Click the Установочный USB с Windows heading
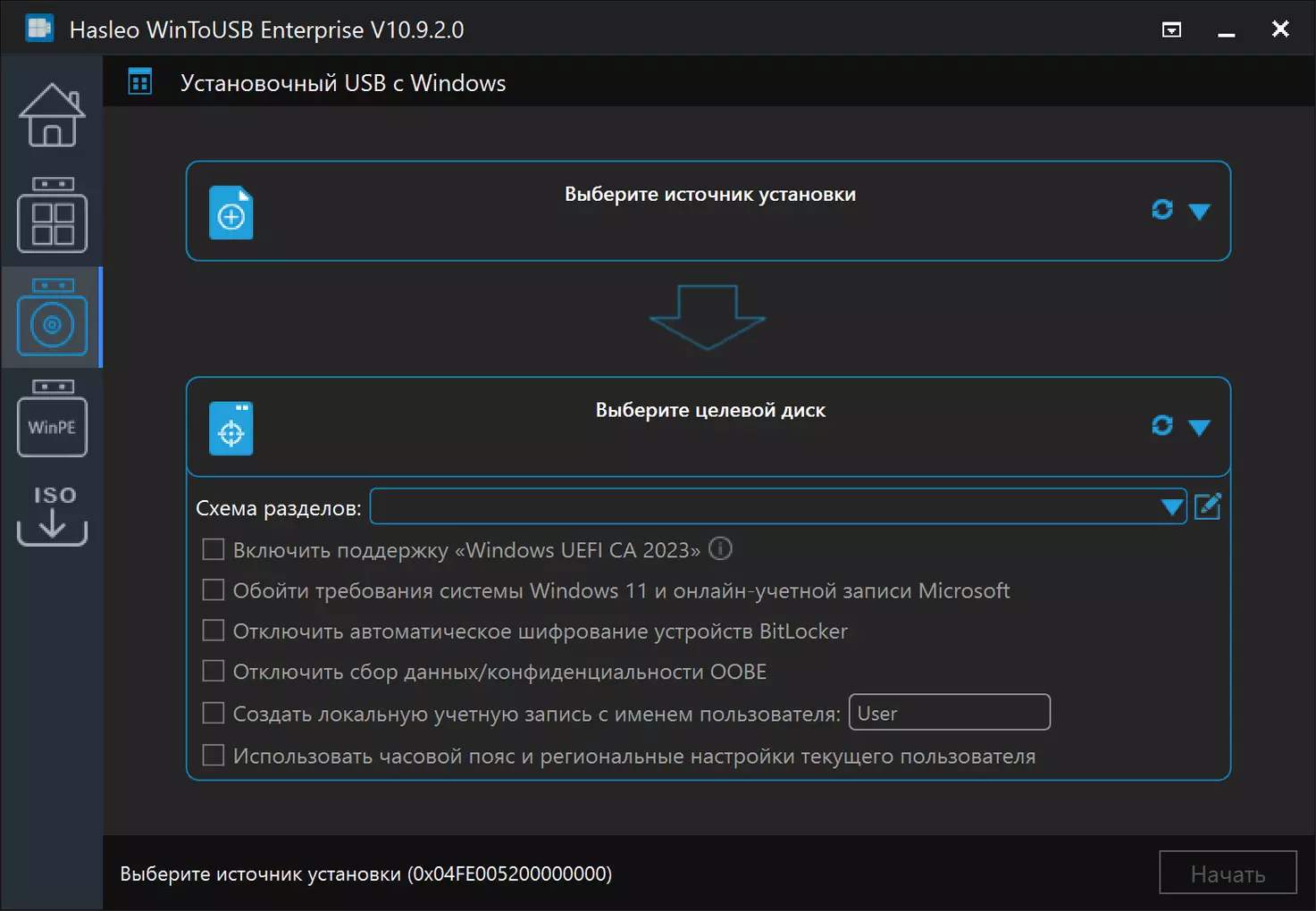Image resolution: width=1316 pixels, height=911 pixels. [343, 83]
